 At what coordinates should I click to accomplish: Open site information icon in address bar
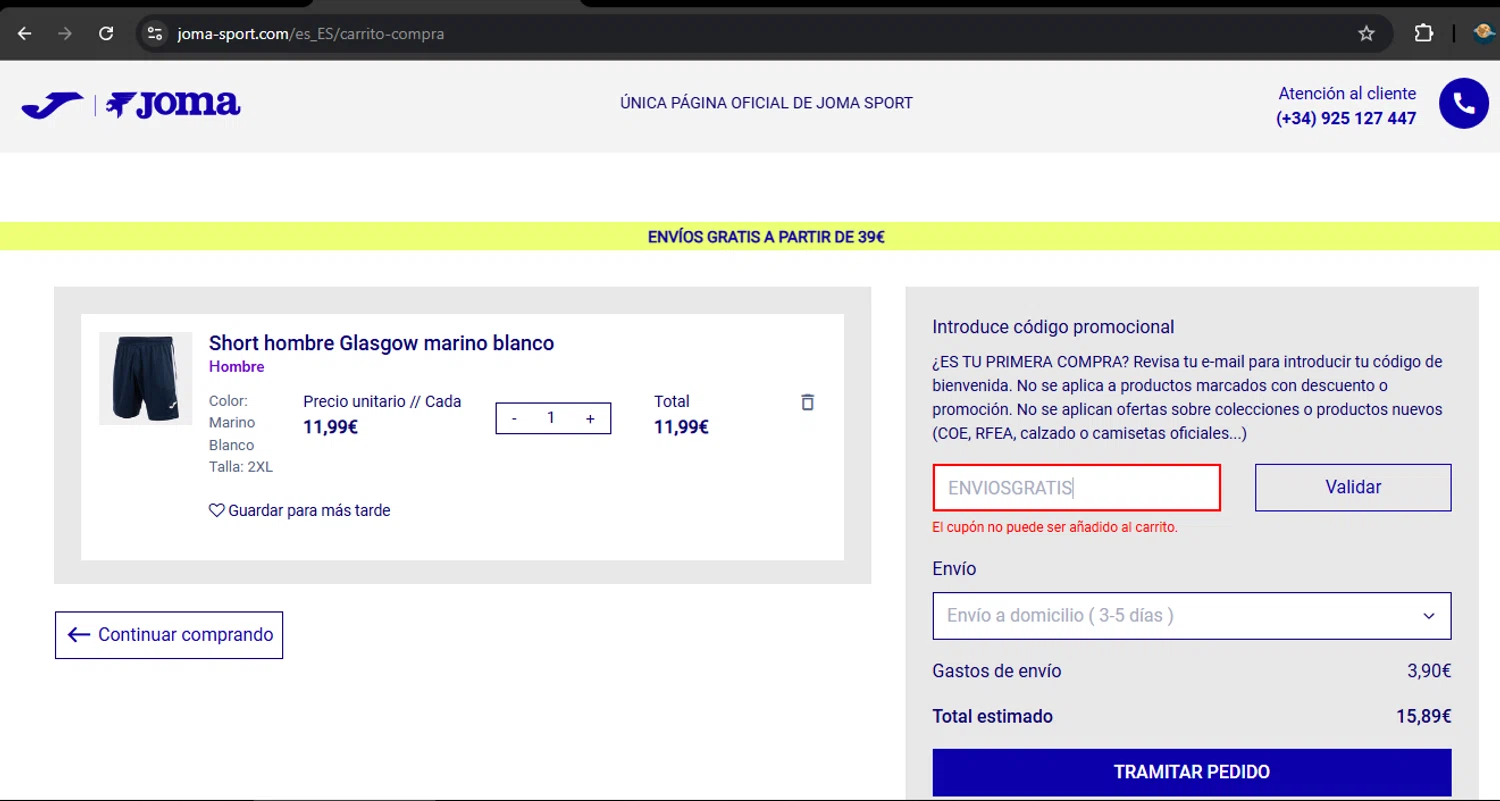pyautogui.click(x=154, y=34)
